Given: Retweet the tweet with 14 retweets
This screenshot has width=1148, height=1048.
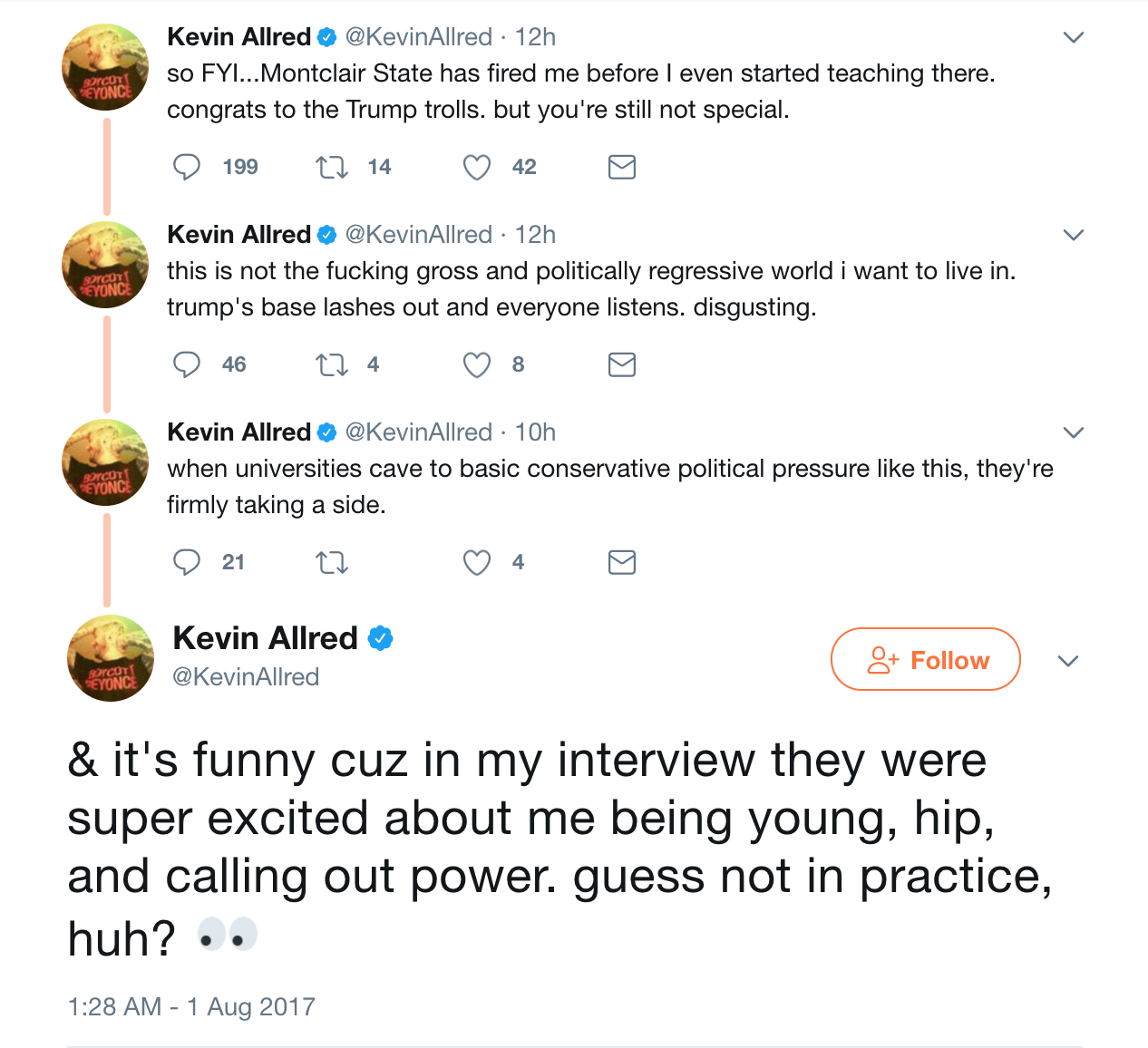Looking at the screenshot, I should [x=332, y=167].
